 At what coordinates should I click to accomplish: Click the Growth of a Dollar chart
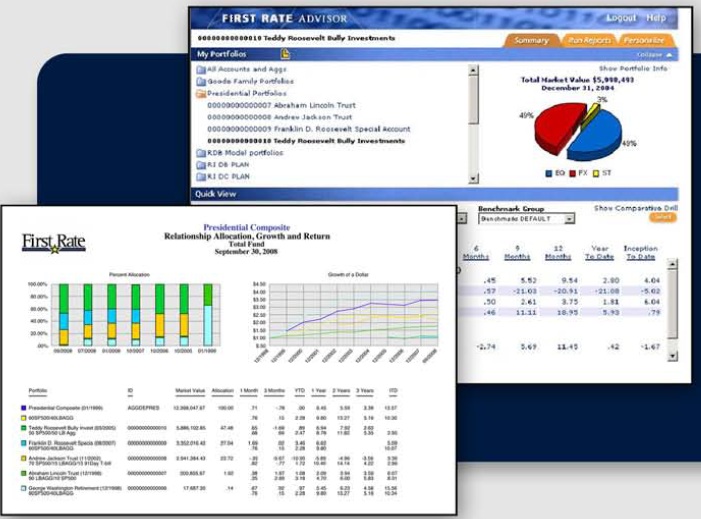click(x=346, y=317)
